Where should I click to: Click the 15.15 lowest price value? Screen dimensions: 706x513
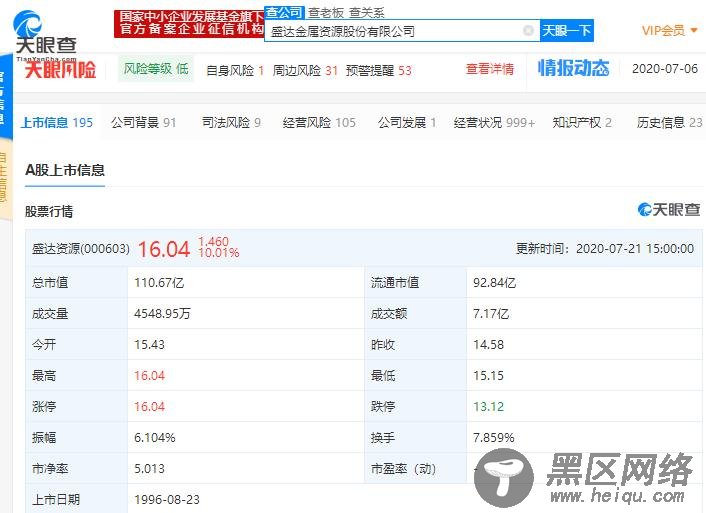pos(489,376)
